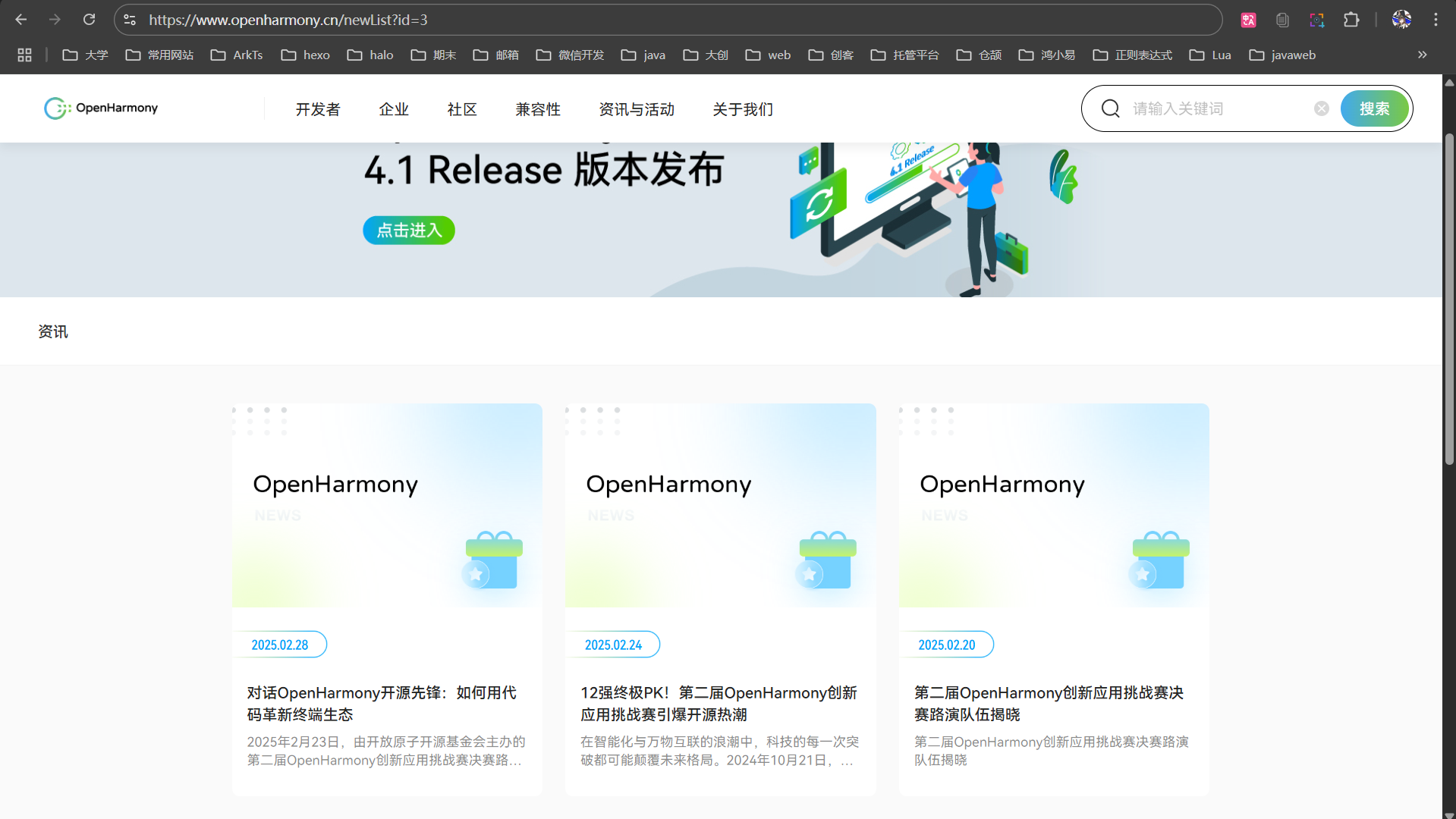This screenshot has width=1456, height=819.
Task: Expand the hidden bookmarks overflow chevron
Action: [1422, 55]
